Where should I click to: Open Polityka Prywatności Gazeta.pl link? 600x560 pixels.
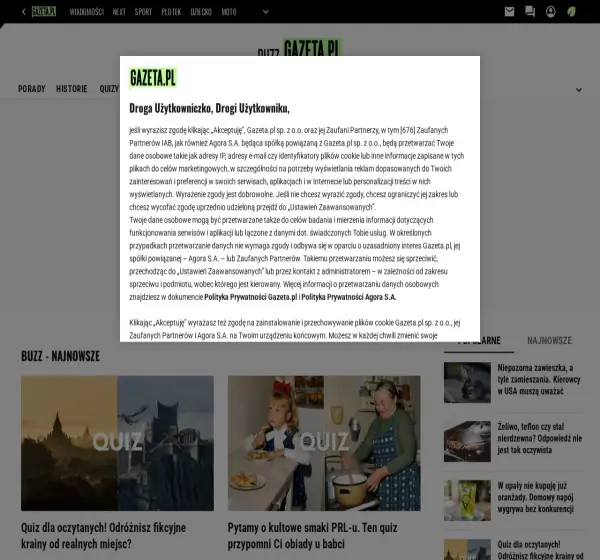(x=251, y=297)
